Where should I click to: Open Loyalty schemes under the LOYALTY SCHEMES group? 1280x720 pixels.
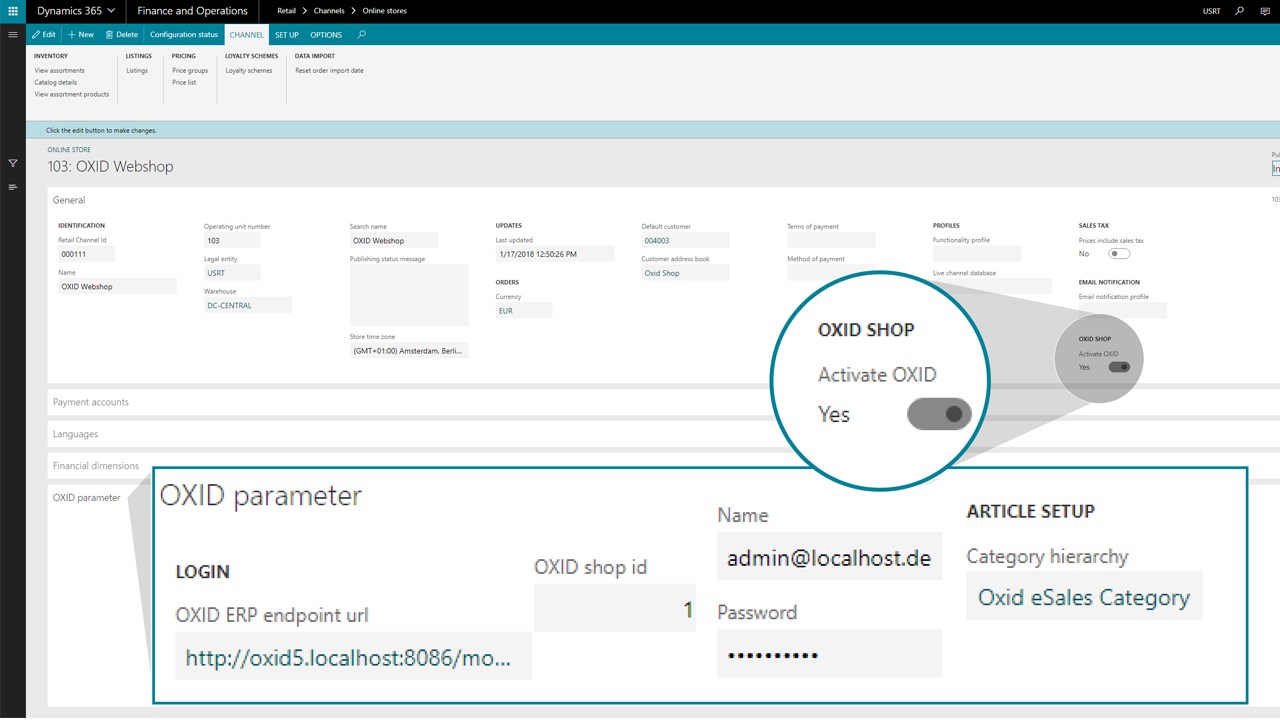(249, 71)
